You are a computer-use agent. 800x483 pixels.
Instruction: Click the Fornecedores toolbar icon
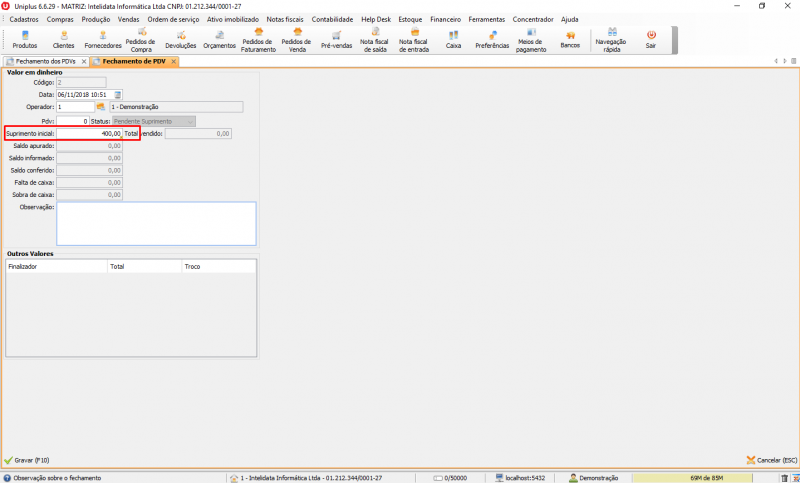[103, 39]
